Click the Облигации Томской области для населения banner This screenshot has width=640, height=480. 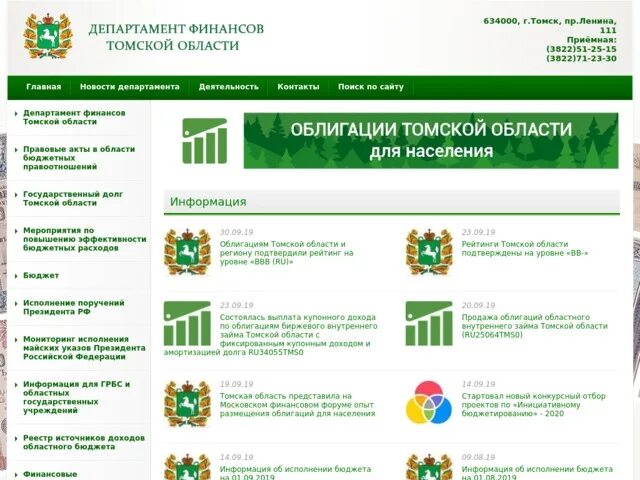tap(431, 141)
